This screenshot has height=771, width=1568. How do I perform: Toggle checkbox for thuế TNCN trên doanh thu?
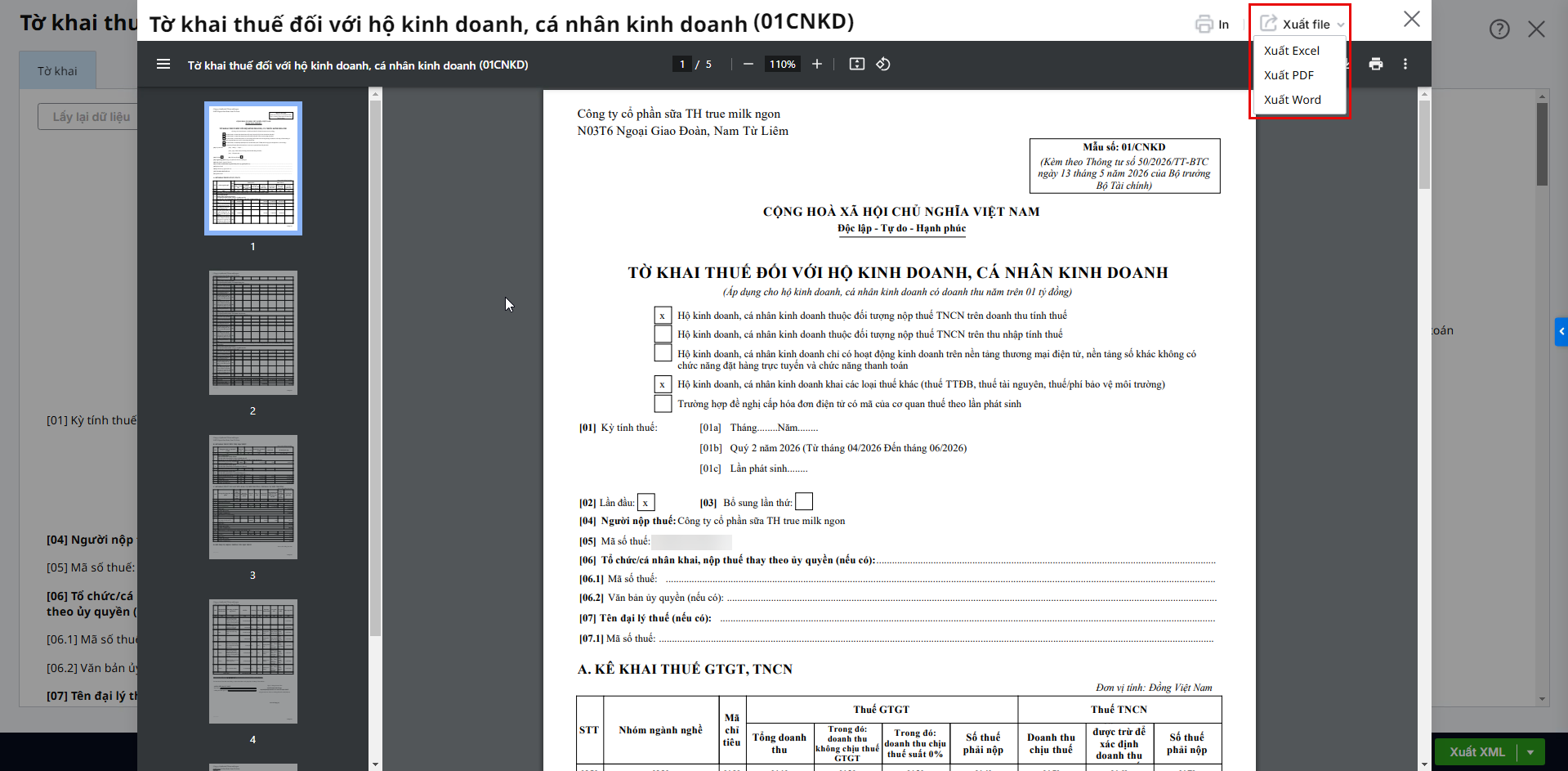[663, 316]
